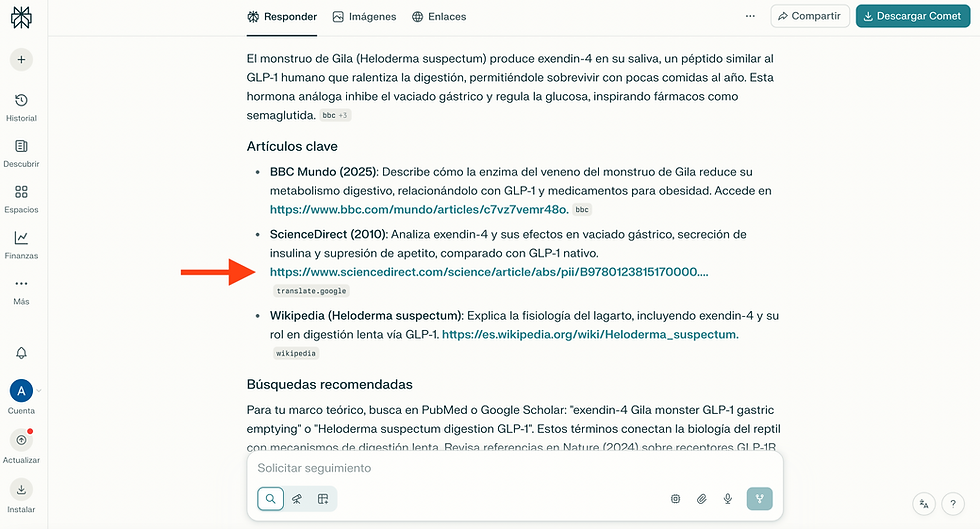
Task: Click the wikipedia citation chip
Action: [x=296, y=353]
